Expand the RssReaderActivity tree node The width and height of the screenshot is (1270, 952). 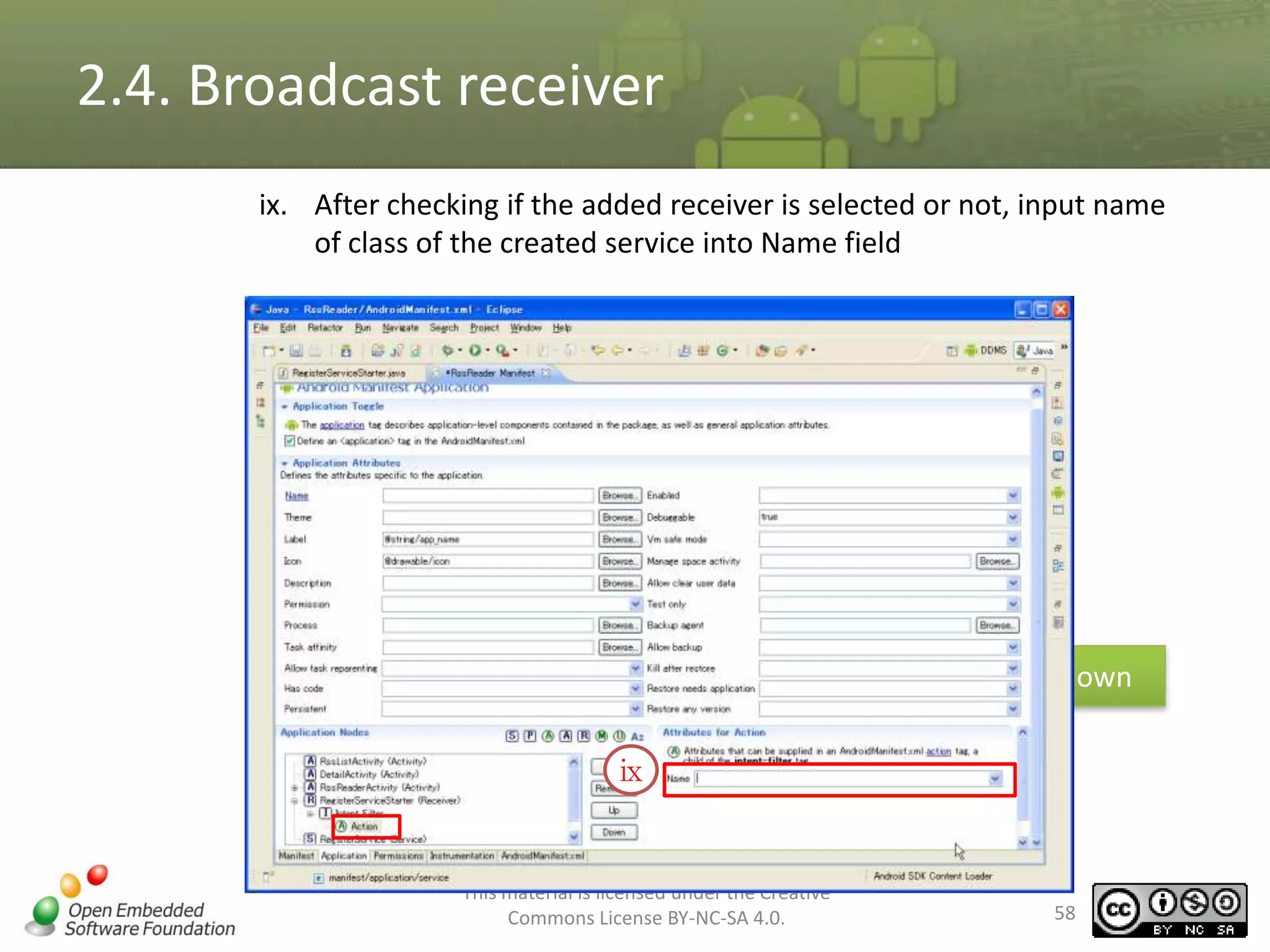(295, 788)
